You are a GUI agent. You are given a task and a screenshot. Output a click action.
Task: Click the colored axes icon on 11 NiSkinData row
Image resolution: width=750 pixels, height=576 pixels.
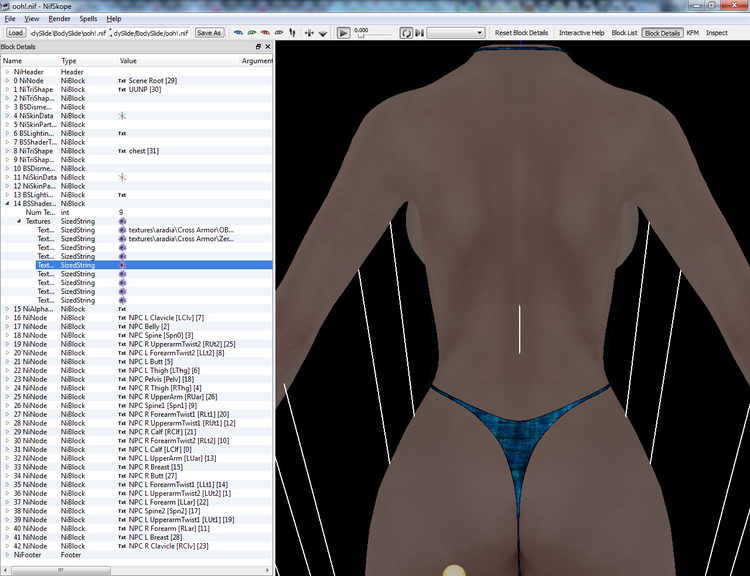click(122, 177)
